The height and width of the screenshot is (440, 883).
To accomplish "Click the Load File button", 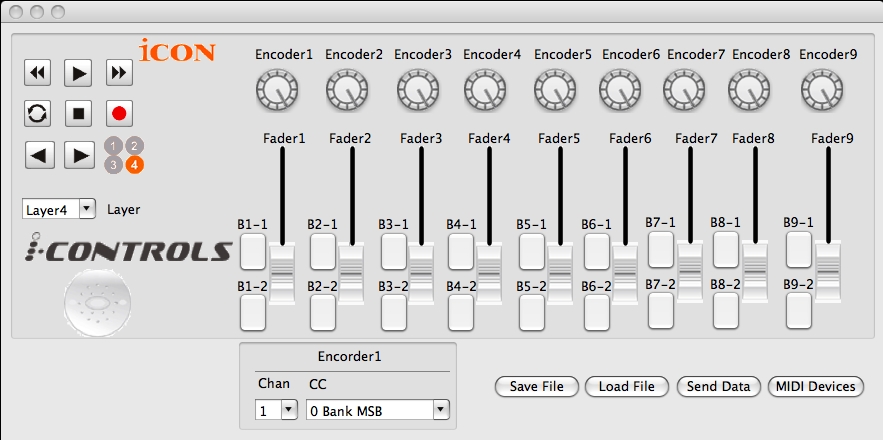I will point(627,386).
